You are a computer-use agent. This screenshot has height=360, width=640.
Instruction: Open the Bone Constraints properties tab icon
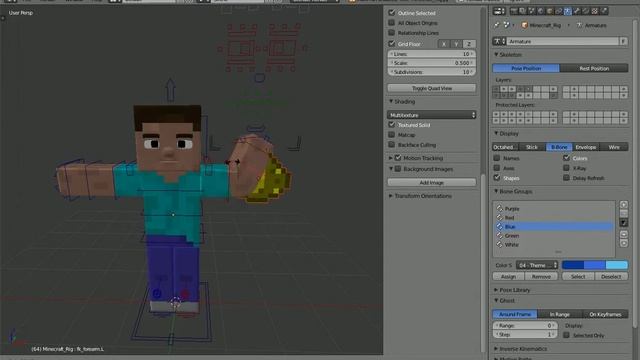586,11
